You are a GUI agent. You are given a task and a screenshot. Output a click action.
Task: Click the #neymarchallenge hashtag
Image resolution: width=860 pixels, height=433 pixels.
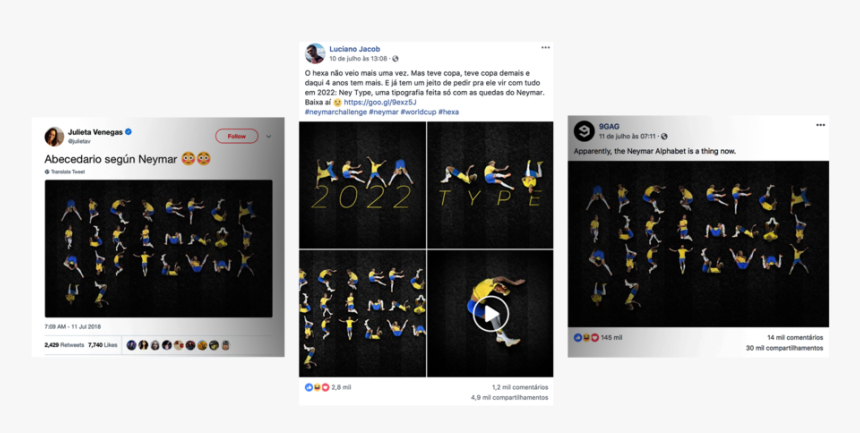pyautogui.click(x=335, y=112)
